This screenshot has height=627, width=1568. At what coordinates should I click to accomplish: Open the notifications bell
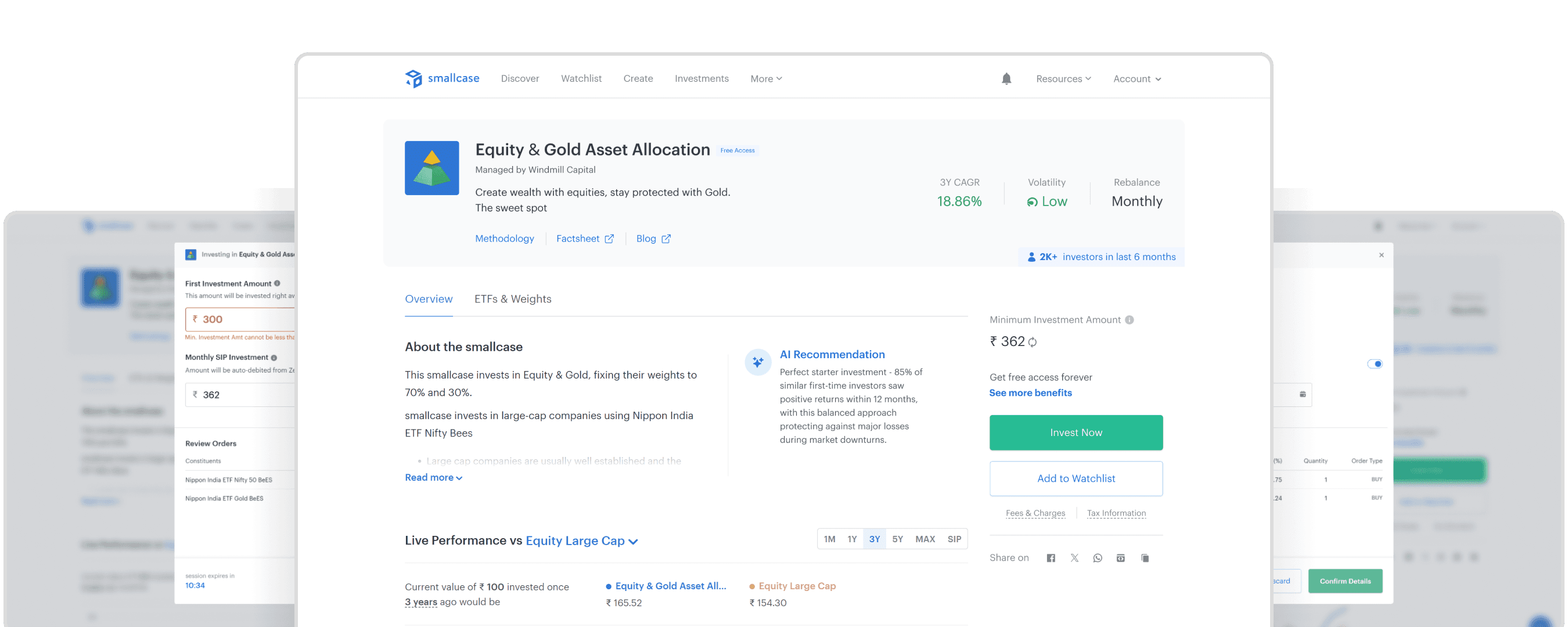[x=1006, y=78]
